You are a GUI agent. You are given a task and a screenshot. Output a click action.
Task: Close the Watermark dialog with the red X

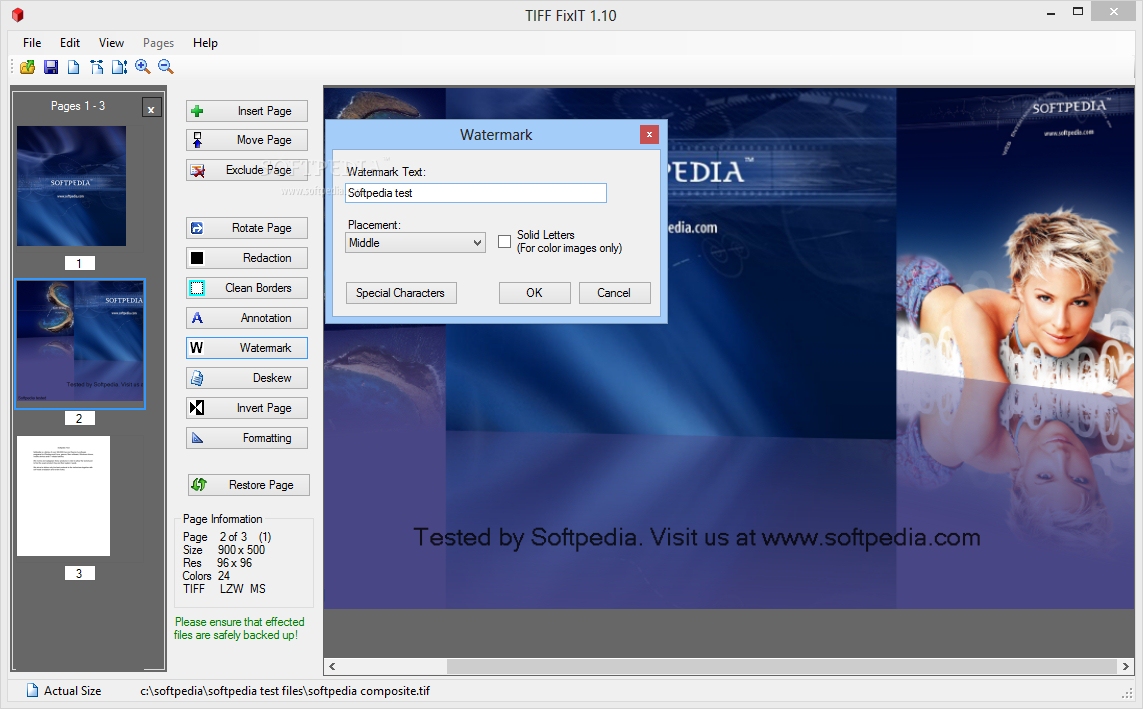649,134
